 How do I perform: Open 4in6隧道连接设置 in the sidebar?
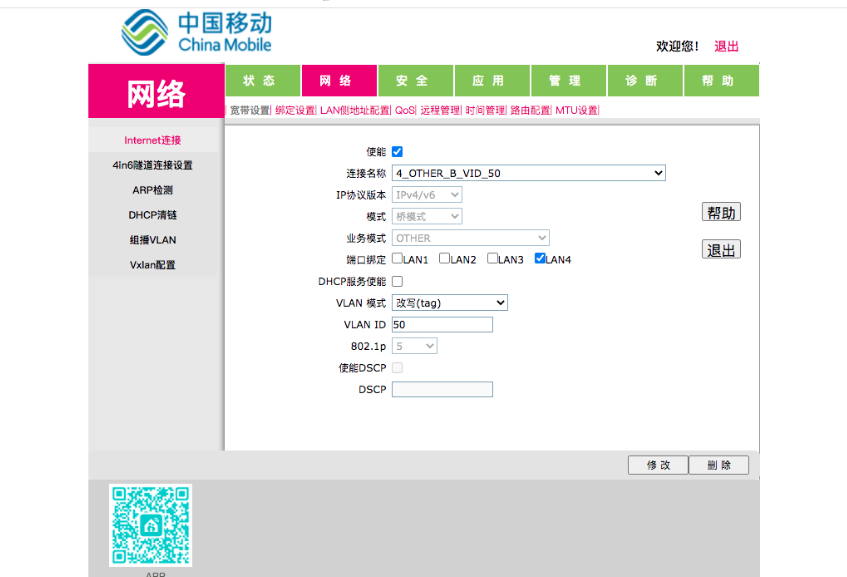coord(153,165)
